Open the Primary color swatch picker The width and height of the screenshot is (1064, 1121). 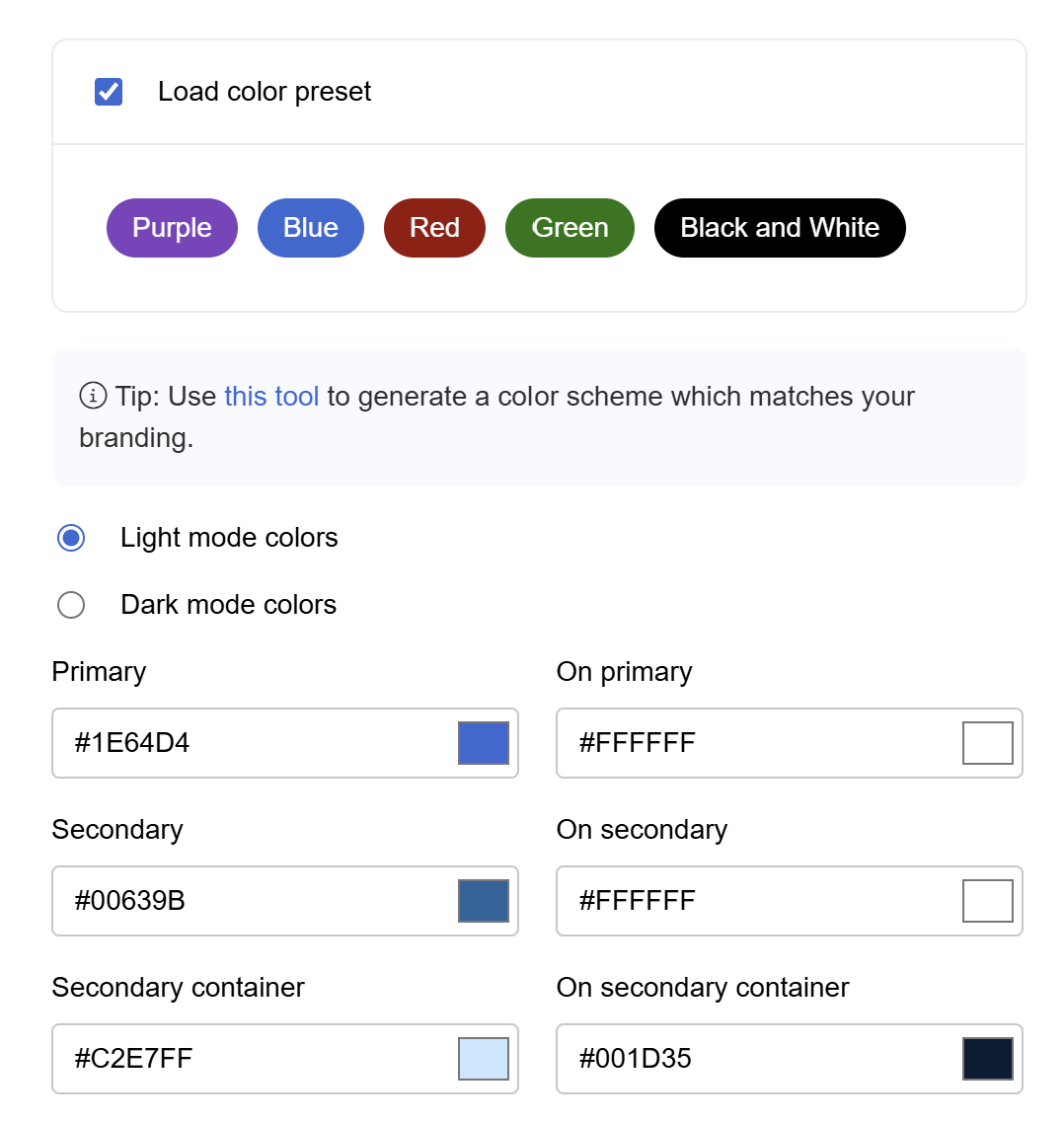tap(484, 743)
